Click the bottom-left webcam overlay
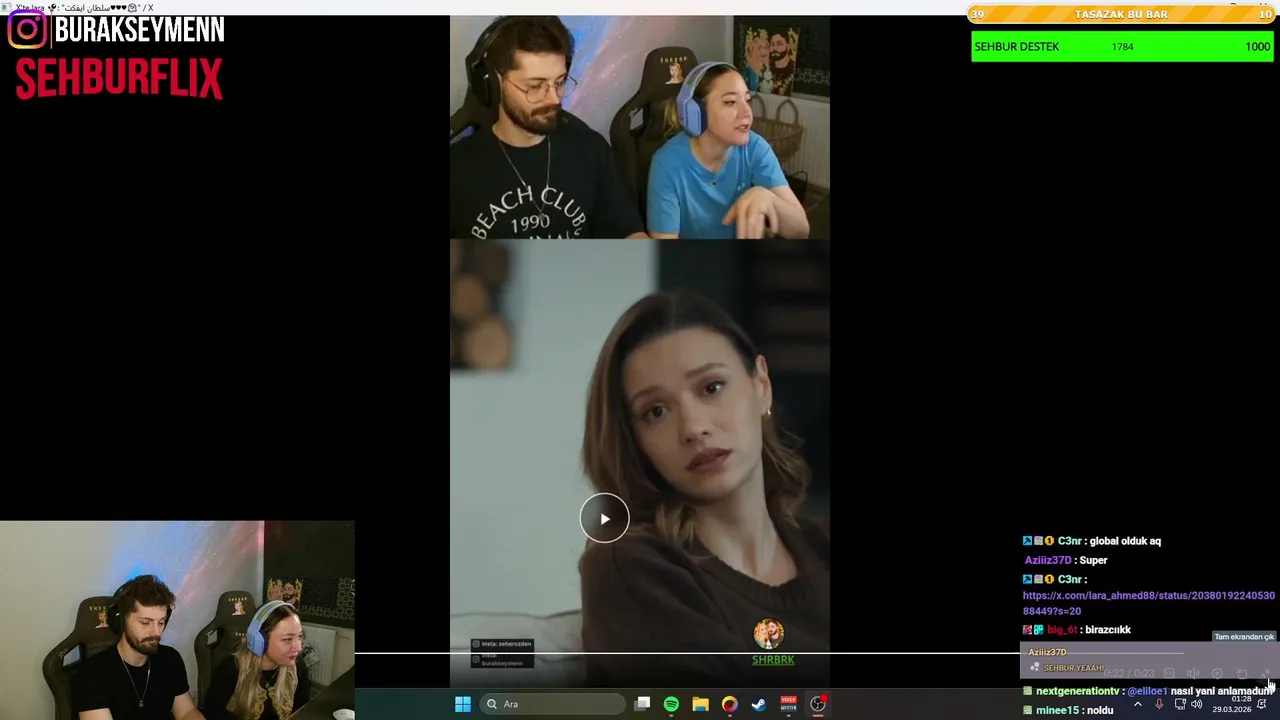The image size is (1280, 720). click(177, 620)
